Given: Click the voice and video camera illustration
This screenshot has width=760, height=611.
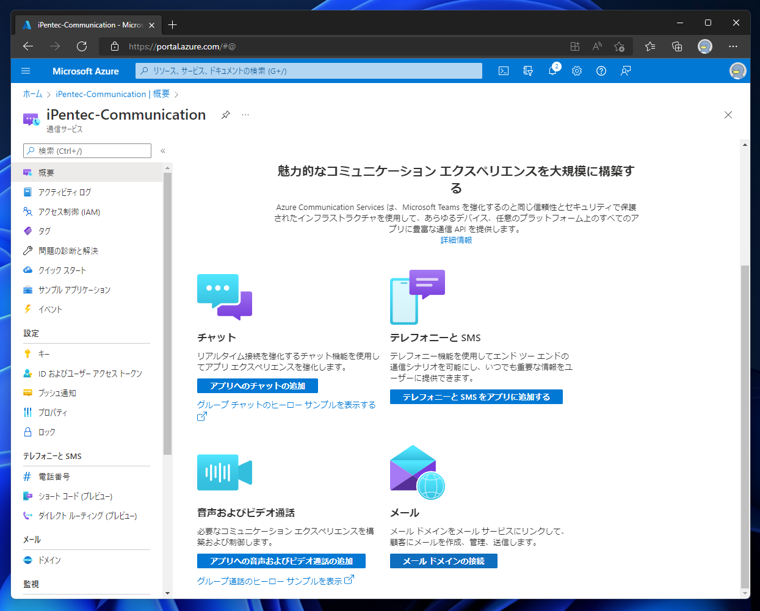Looking at the screenshot, I should coord(224,472).
